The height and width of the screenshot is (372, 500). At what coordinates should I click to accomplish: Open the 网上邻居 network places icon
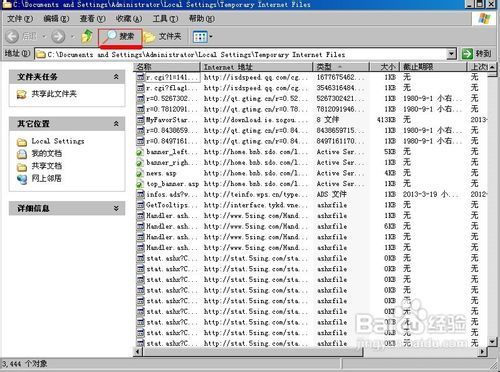[x=22, y=179]
